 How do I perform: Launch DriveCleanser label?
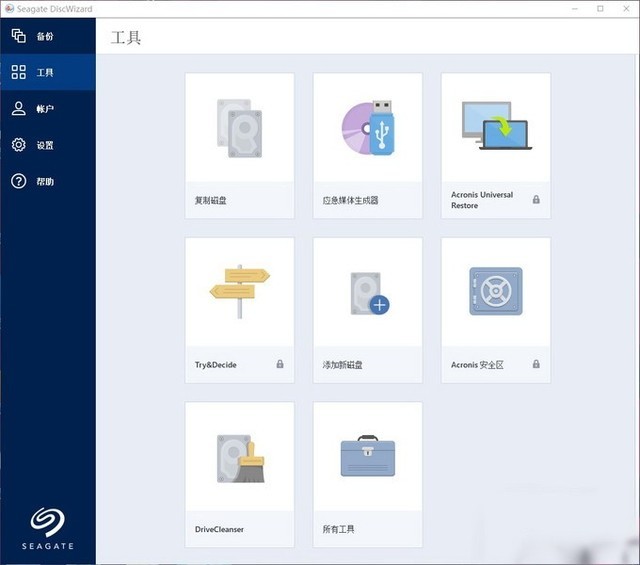[x=219, y=529]
